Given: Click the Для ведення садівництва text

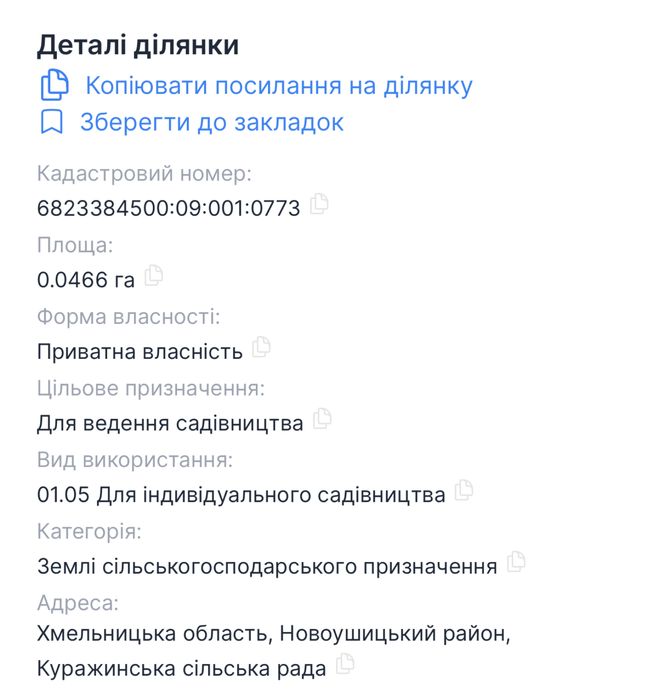Looking at the screenshot, I should pyautogui.click(x=170, y=424).
